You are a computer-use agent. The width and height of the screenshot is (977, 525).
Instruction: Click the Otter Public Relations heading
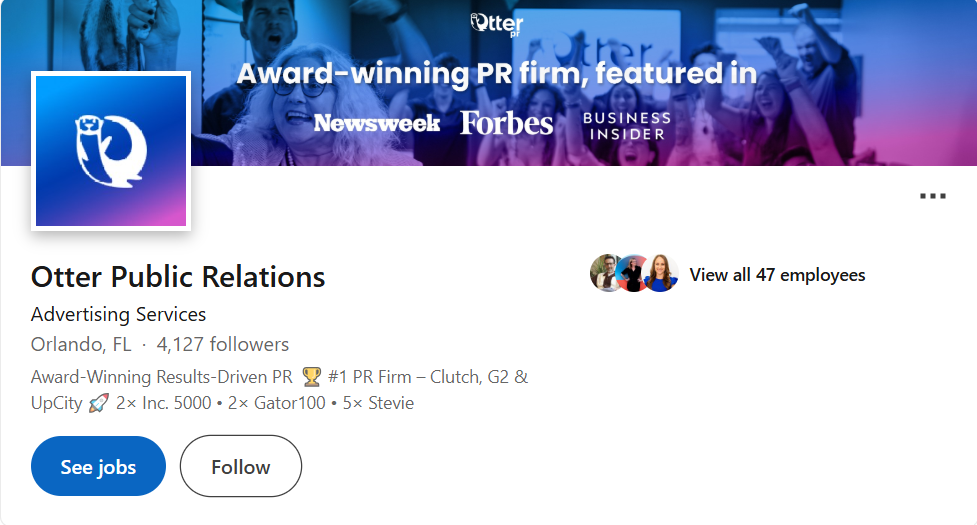[178, 276]
